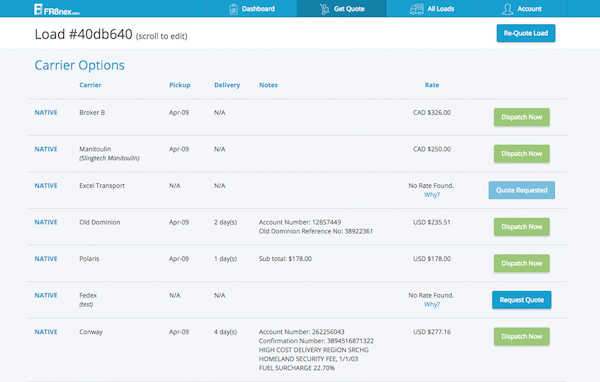The image size is (600, 382).
Task: Click the 1 day(s) delivery for Polaris
Action: tap(225, 259)
